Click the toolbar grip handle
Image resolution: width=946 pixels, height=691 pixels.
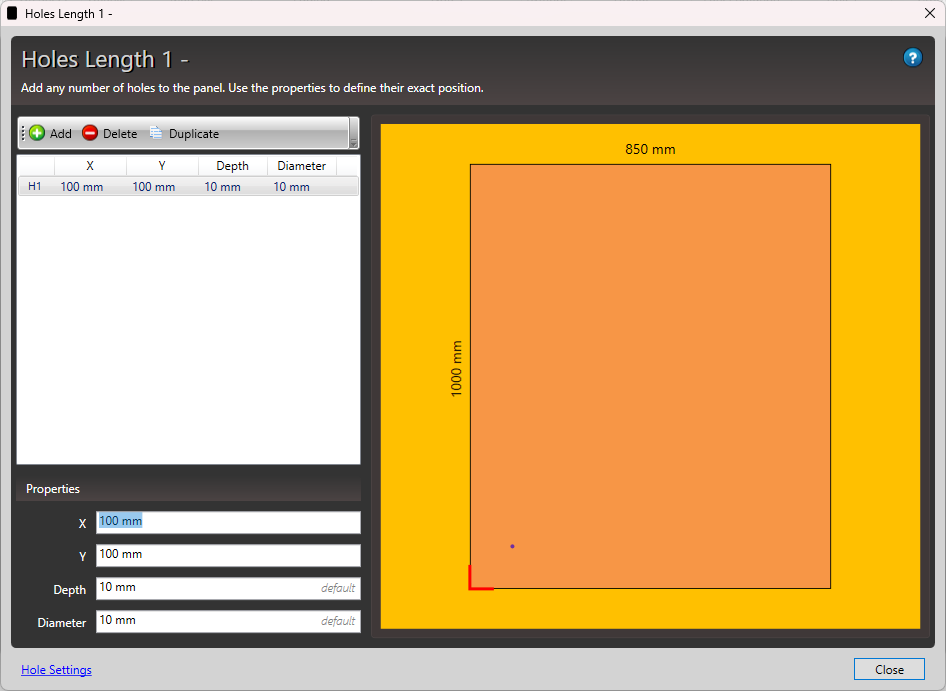coord(24,133)
